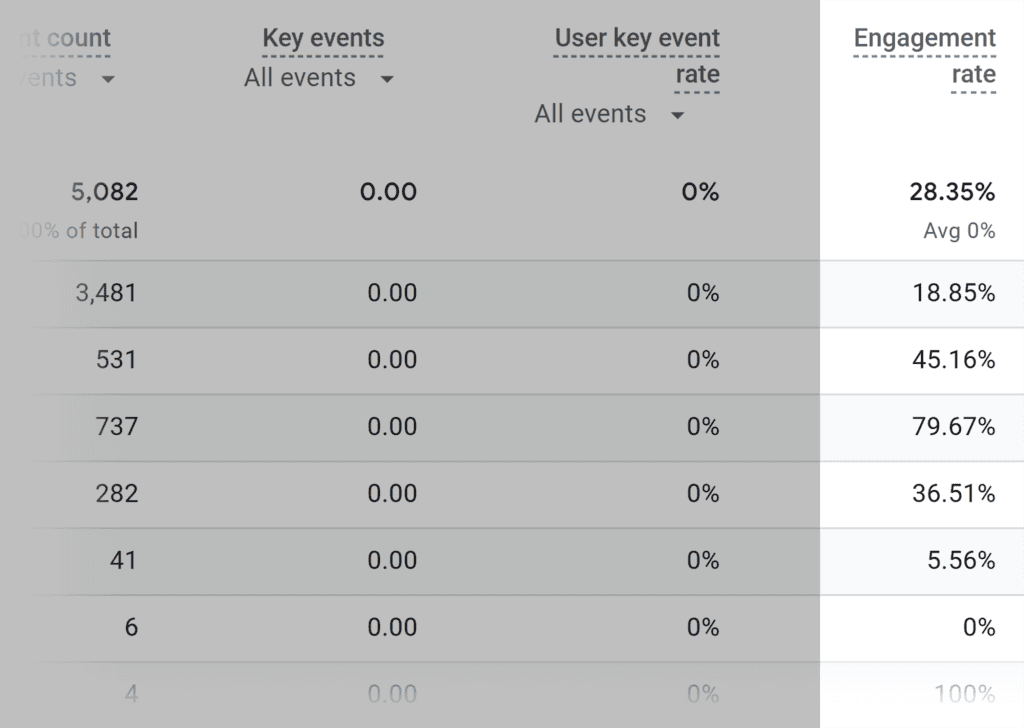Click the 28.35% total engagement rate
The height and width of the screenshot is (728, 1024).
pos(952,193)
